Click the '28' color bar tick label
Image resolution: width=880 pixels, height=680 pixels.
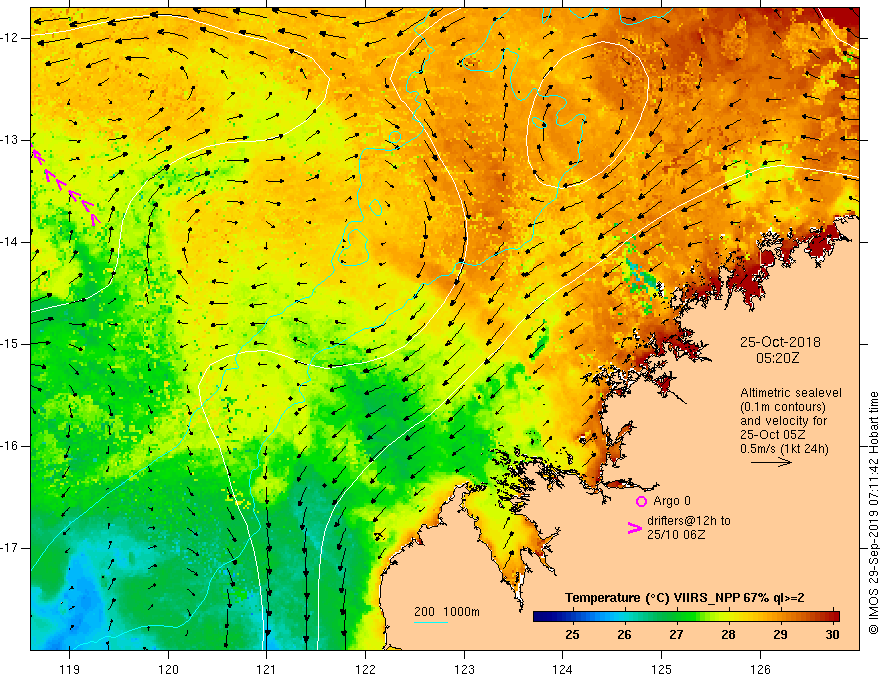tap(728, 635)
